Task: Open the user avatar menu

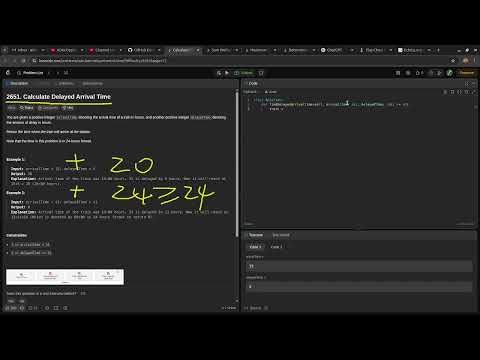Action: (x=449, y=73)
